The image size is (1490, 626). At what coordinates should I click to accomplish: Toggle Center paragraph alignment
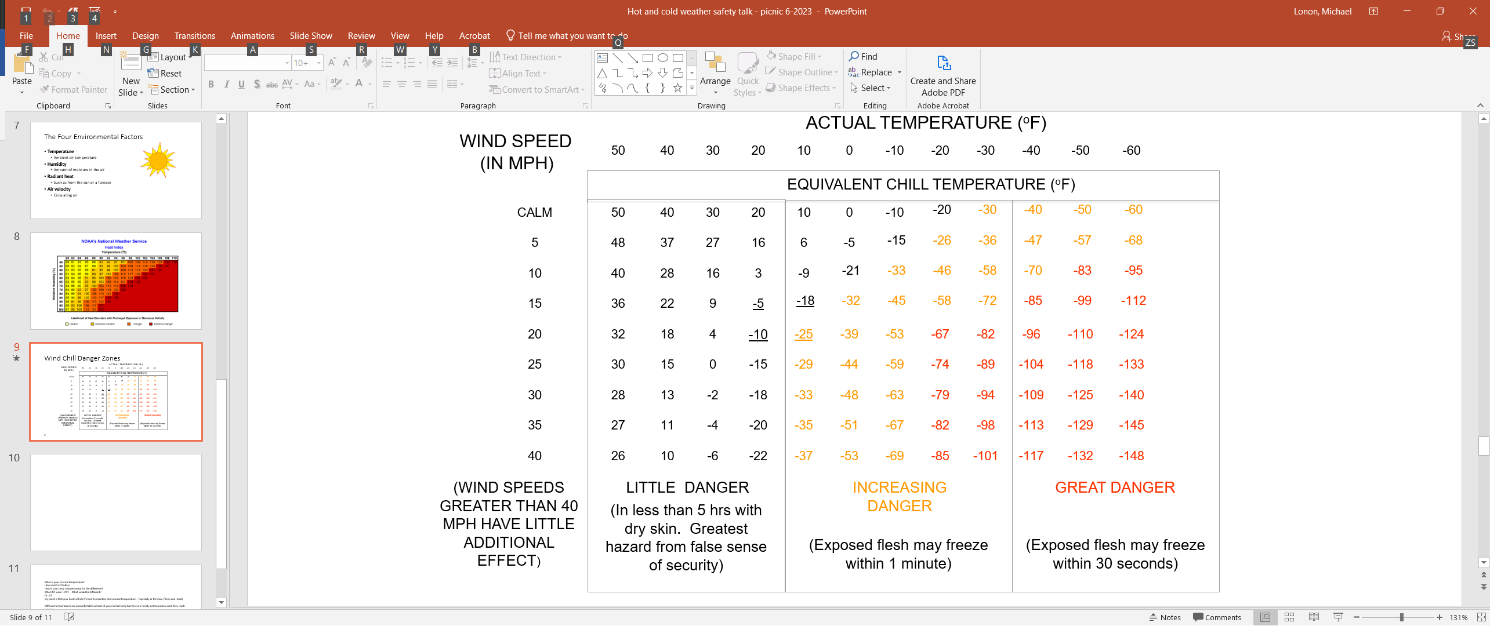point(403,84)
